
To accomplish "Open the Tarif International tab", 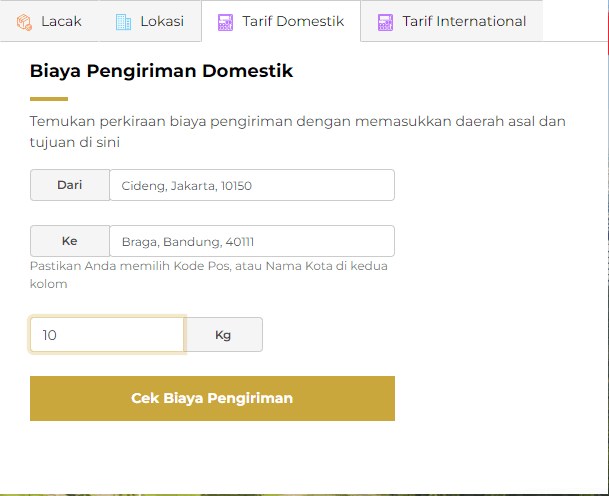I will 452,21.
